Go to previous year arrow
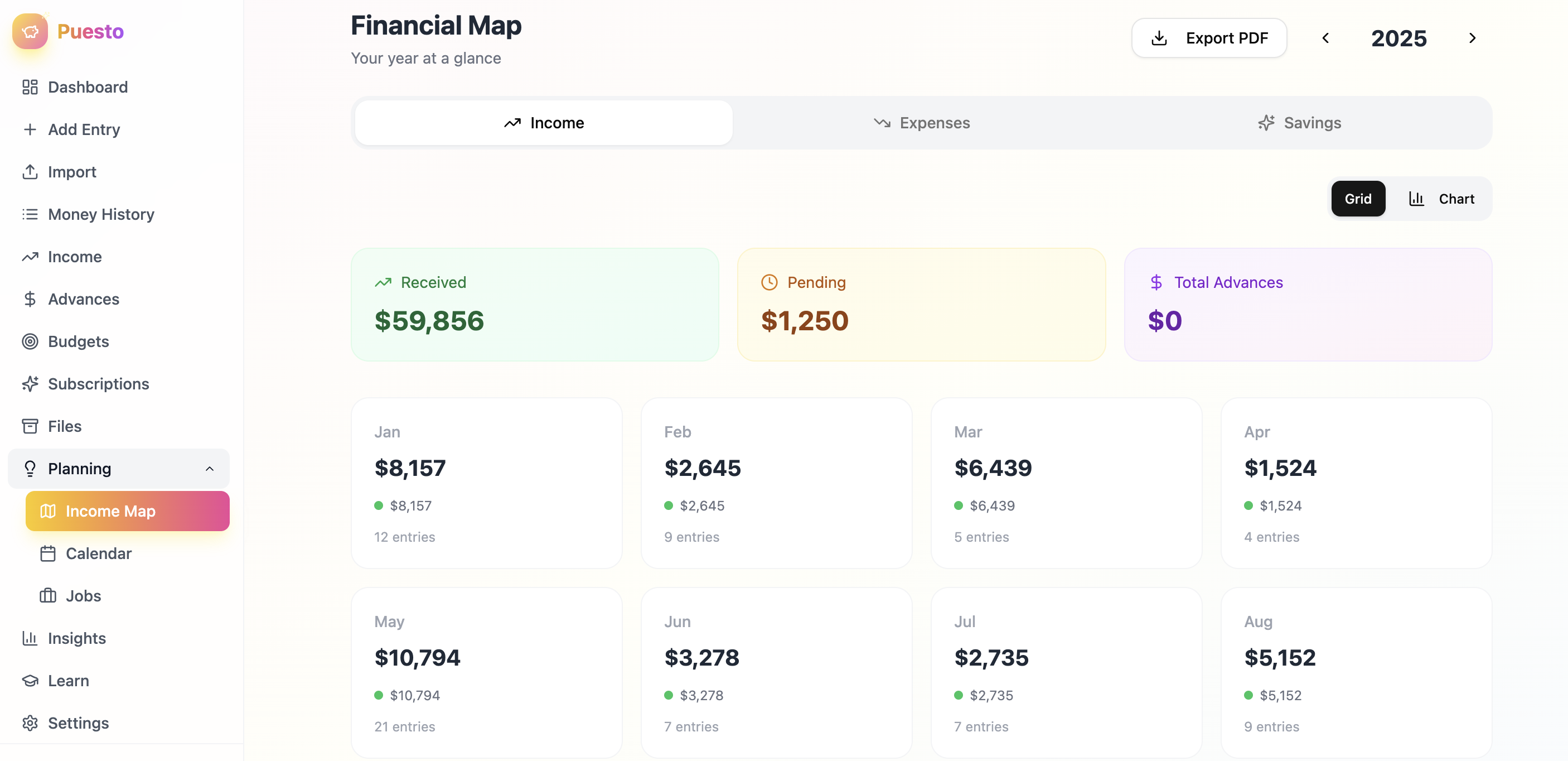 pyautogui.click(x=1325, y=38)
